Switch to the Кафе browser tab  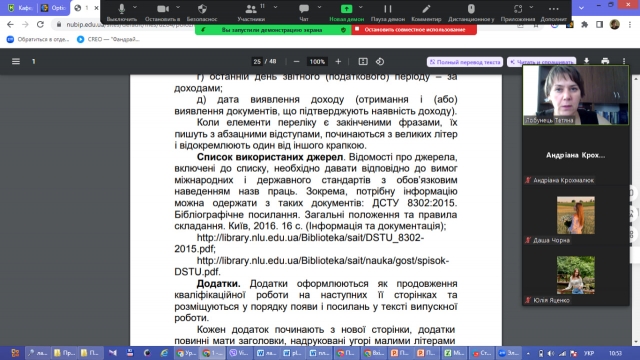pyautogui.click(x=20, y=8)
